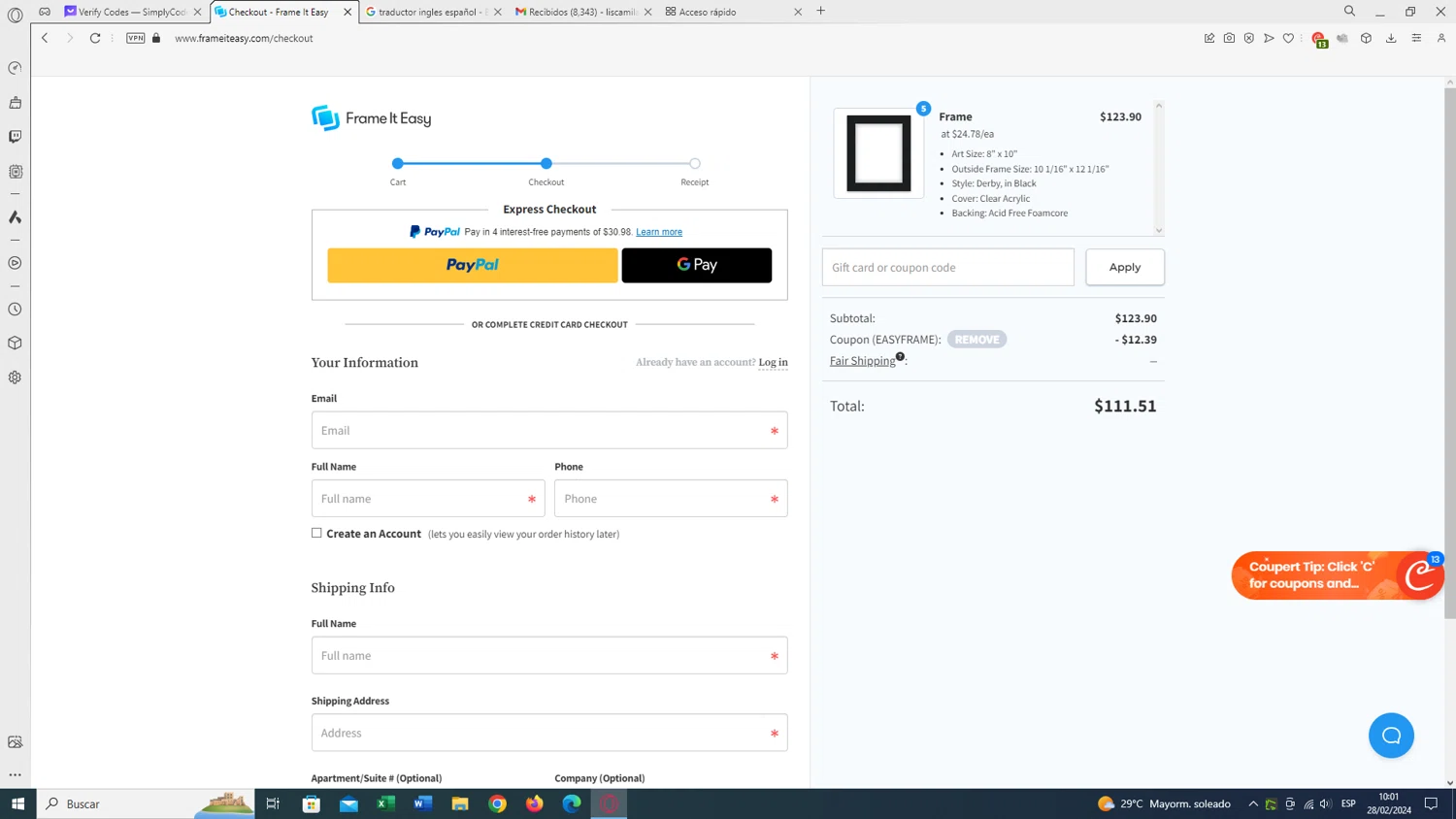Screen dimensions: 1456x819
Task: Pay with the Google Pay button
Action: coord(697,265)
